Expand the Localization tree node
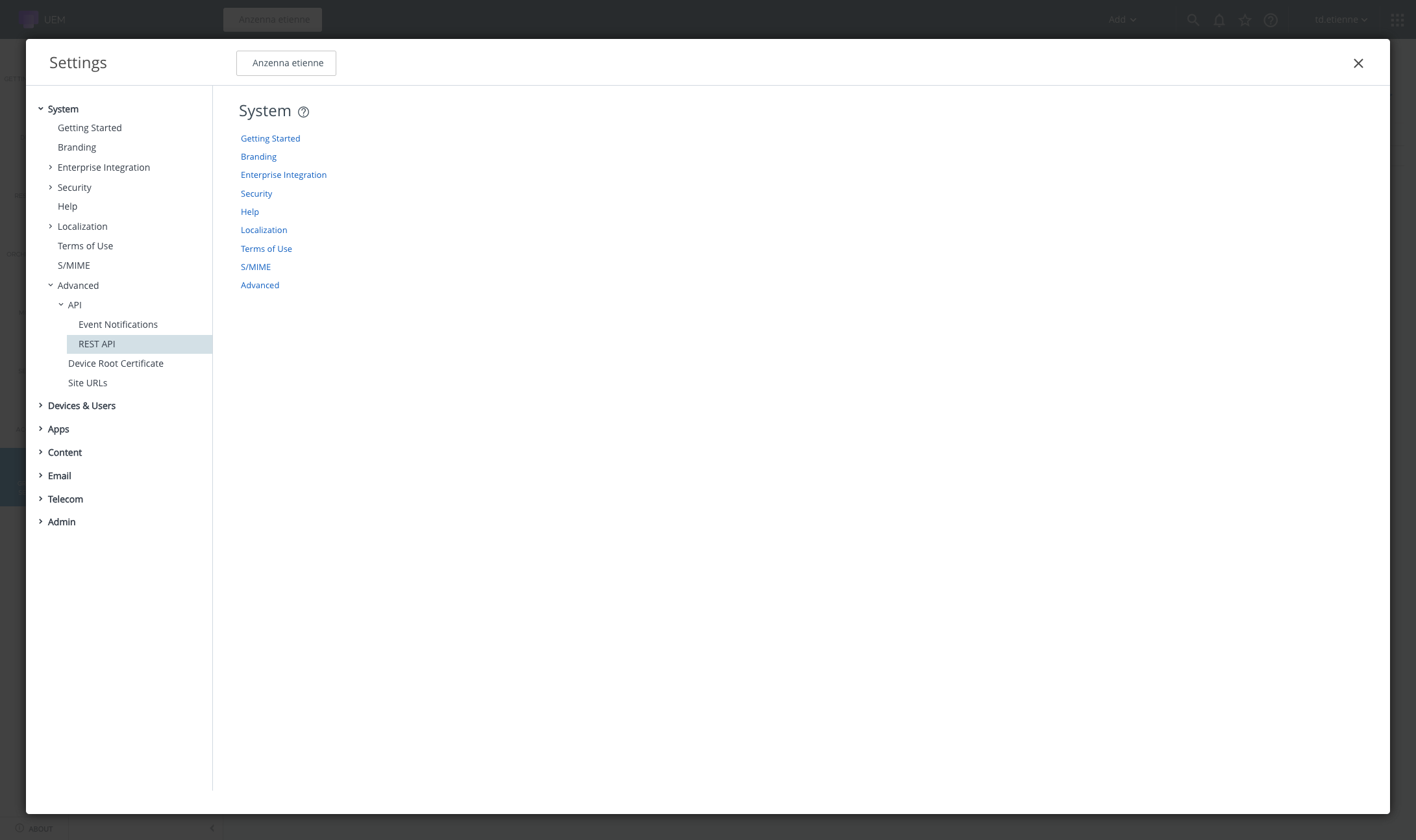The width and height of the screenshot is (1416, 840). (51, 227)
